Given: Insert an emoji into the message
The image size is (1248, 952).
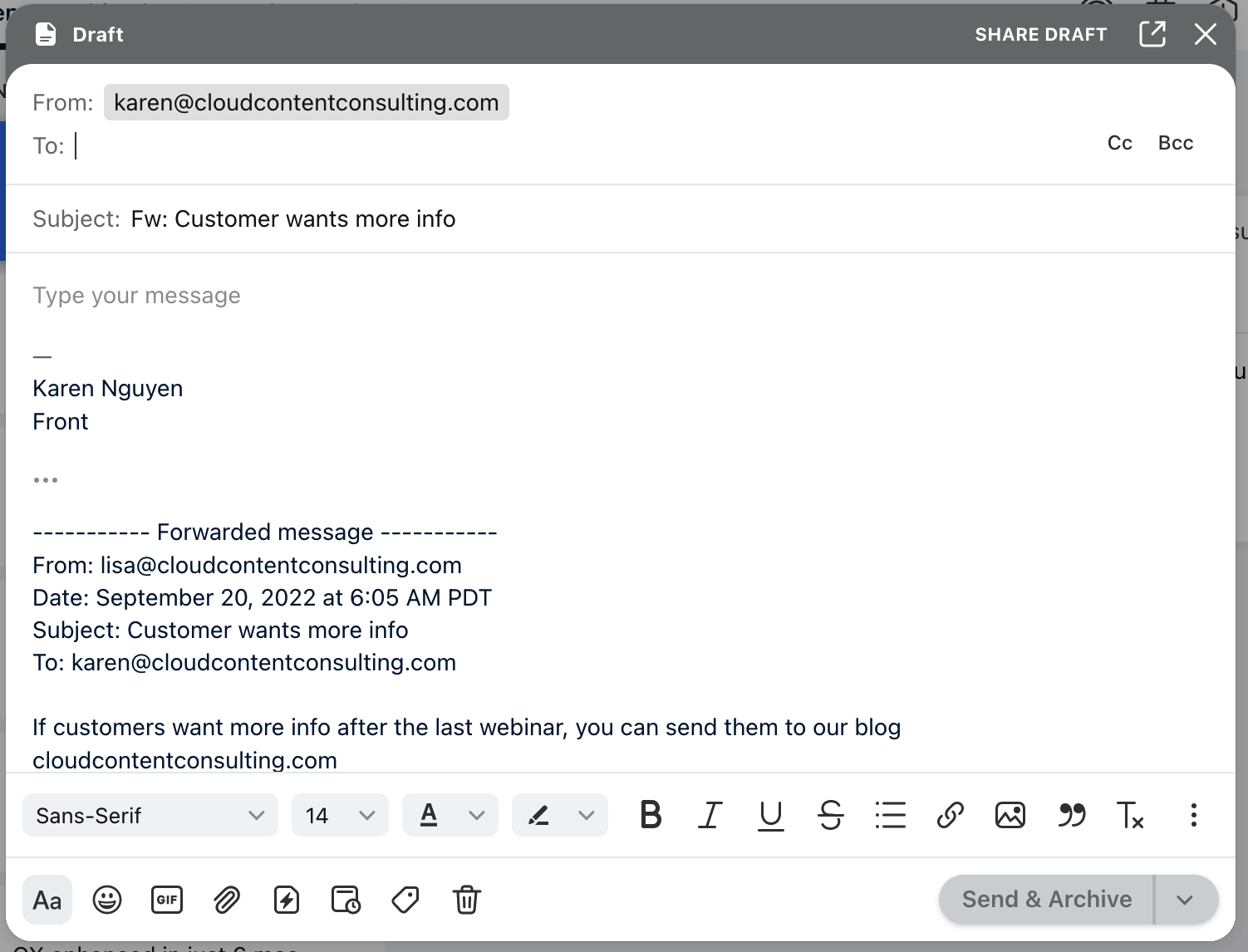Looking at the screenshot, I should coord(107,900).
